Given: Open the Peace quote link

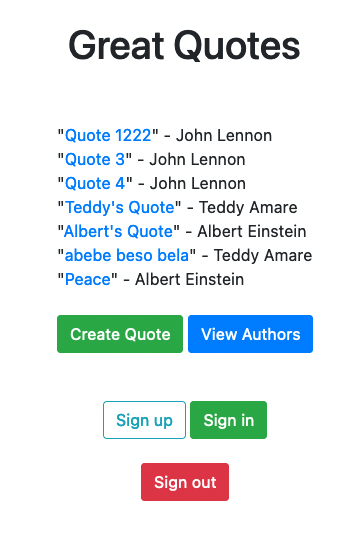Looking at the screenshot, I should pos(88,279).
